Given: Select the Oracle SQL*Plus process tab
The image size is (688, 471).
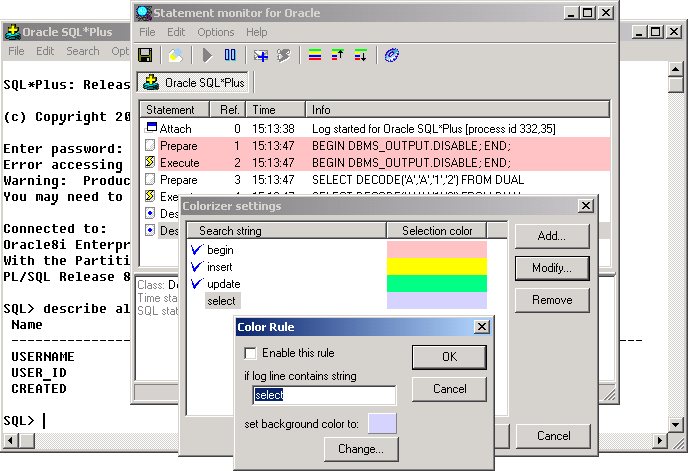Looking at the screenshot, I should click(193, 83).
